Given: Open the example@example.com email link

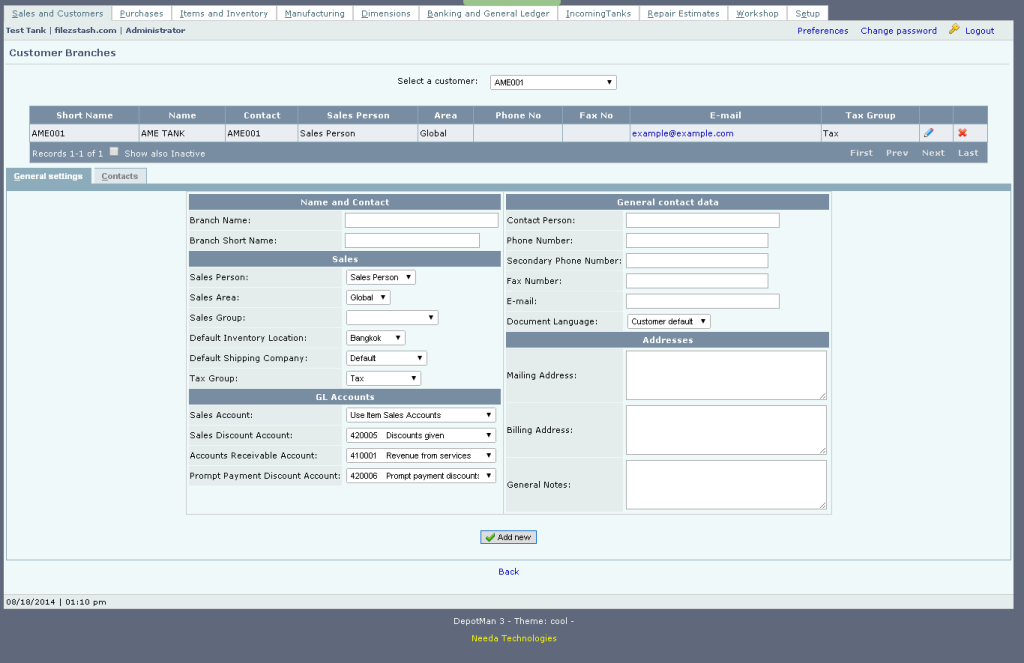Looking at the screenshot, I should [682, 133].
